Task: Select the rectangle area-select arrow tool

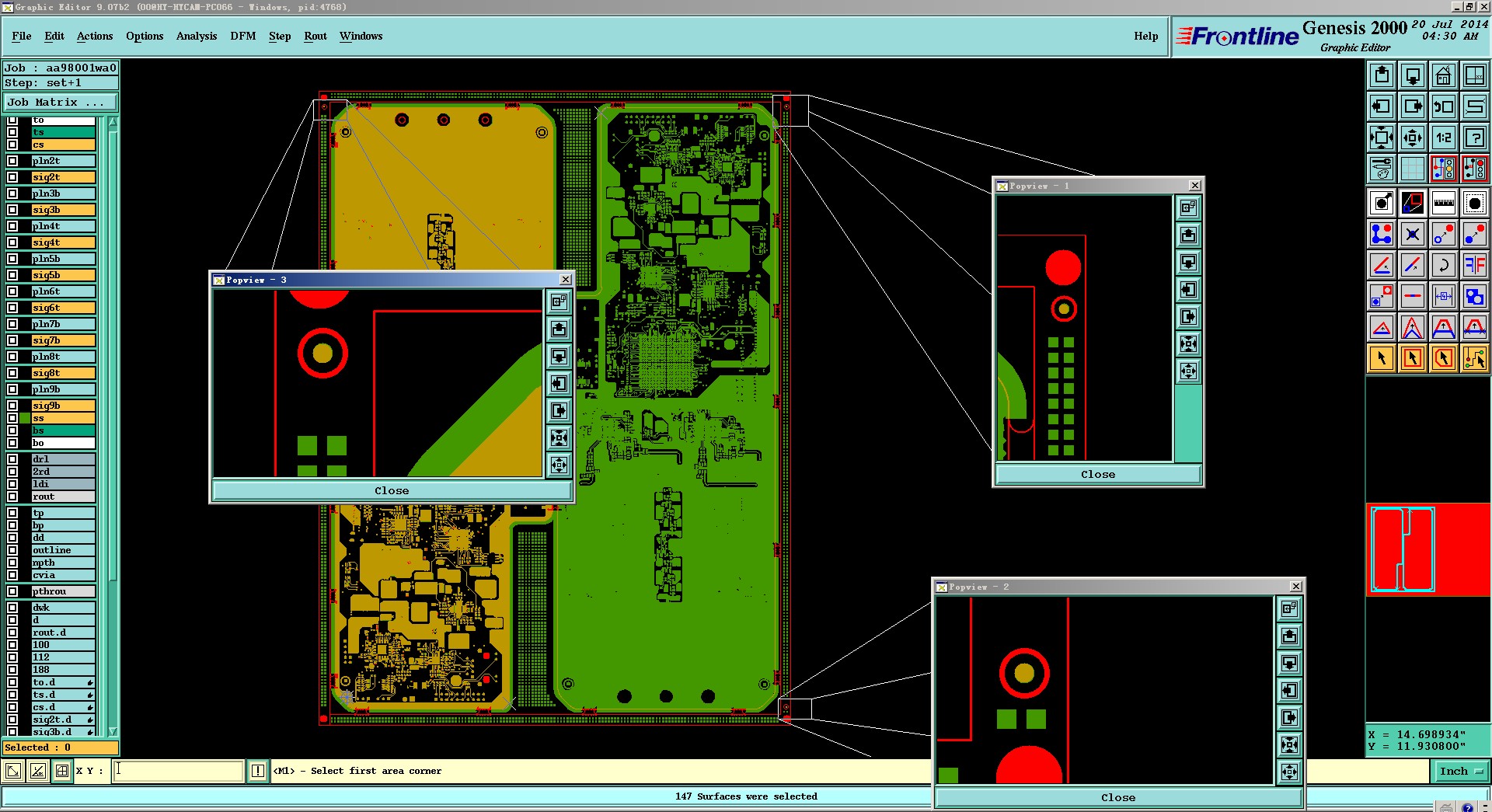Action: 1413,358
